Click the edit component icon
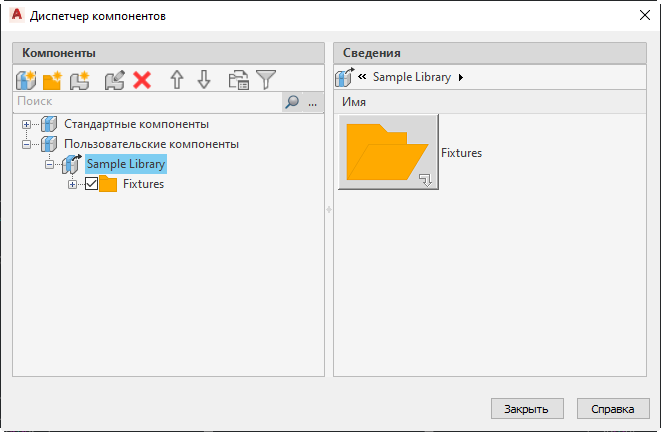661x432 pixels. coord(114,80)
